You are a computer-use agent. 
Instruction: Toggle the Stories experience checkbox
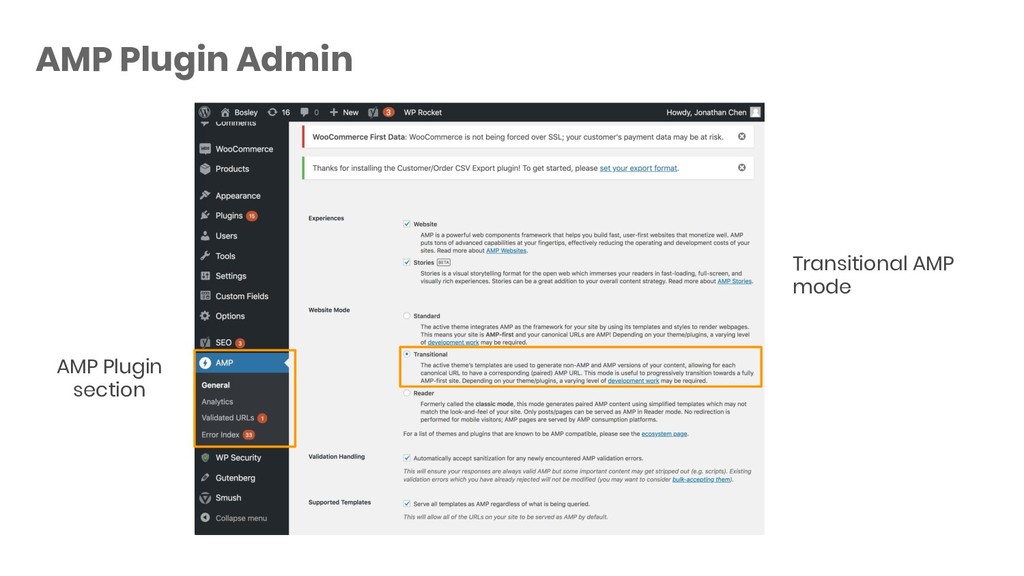(407, 263)
